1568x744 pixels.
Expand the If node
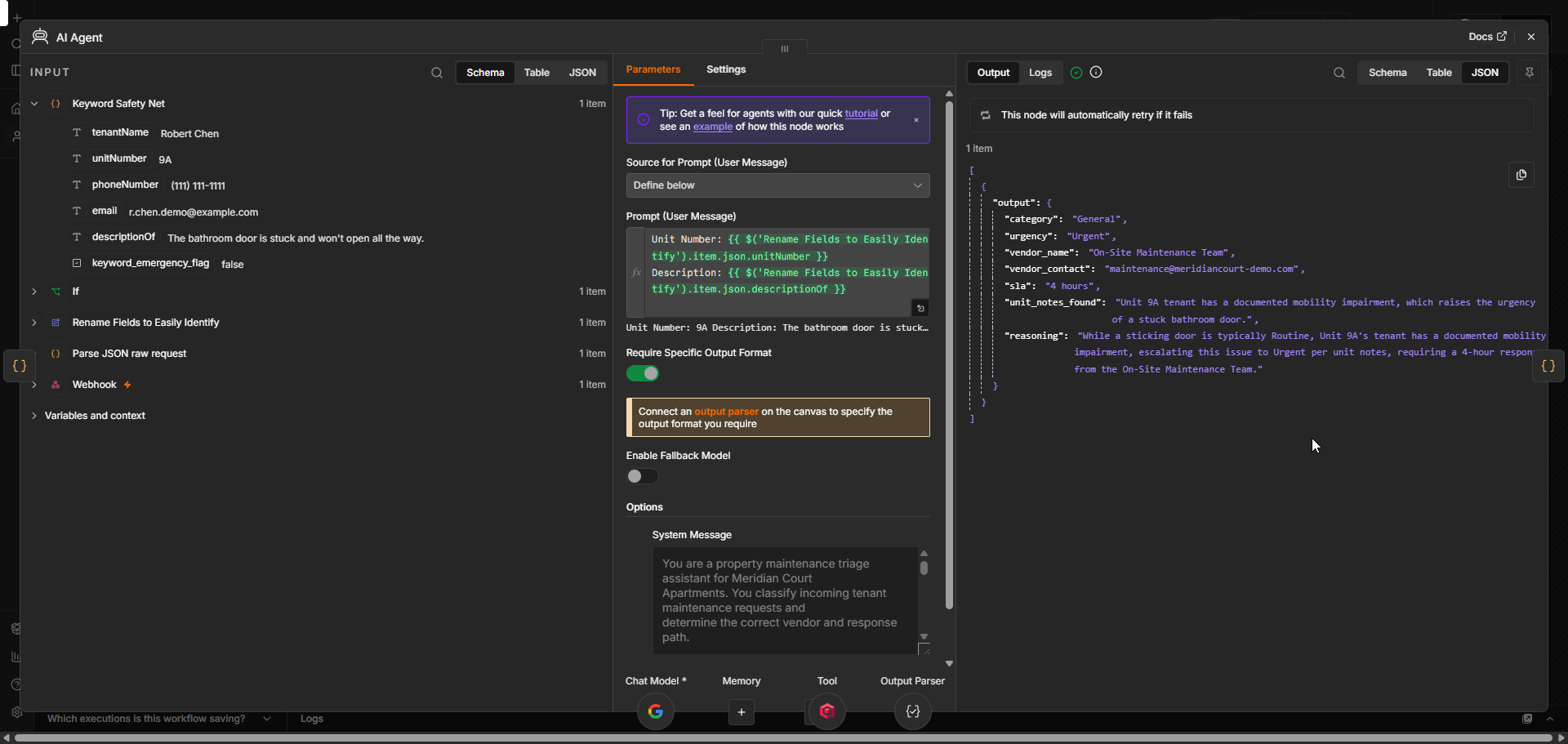[34, 292]
